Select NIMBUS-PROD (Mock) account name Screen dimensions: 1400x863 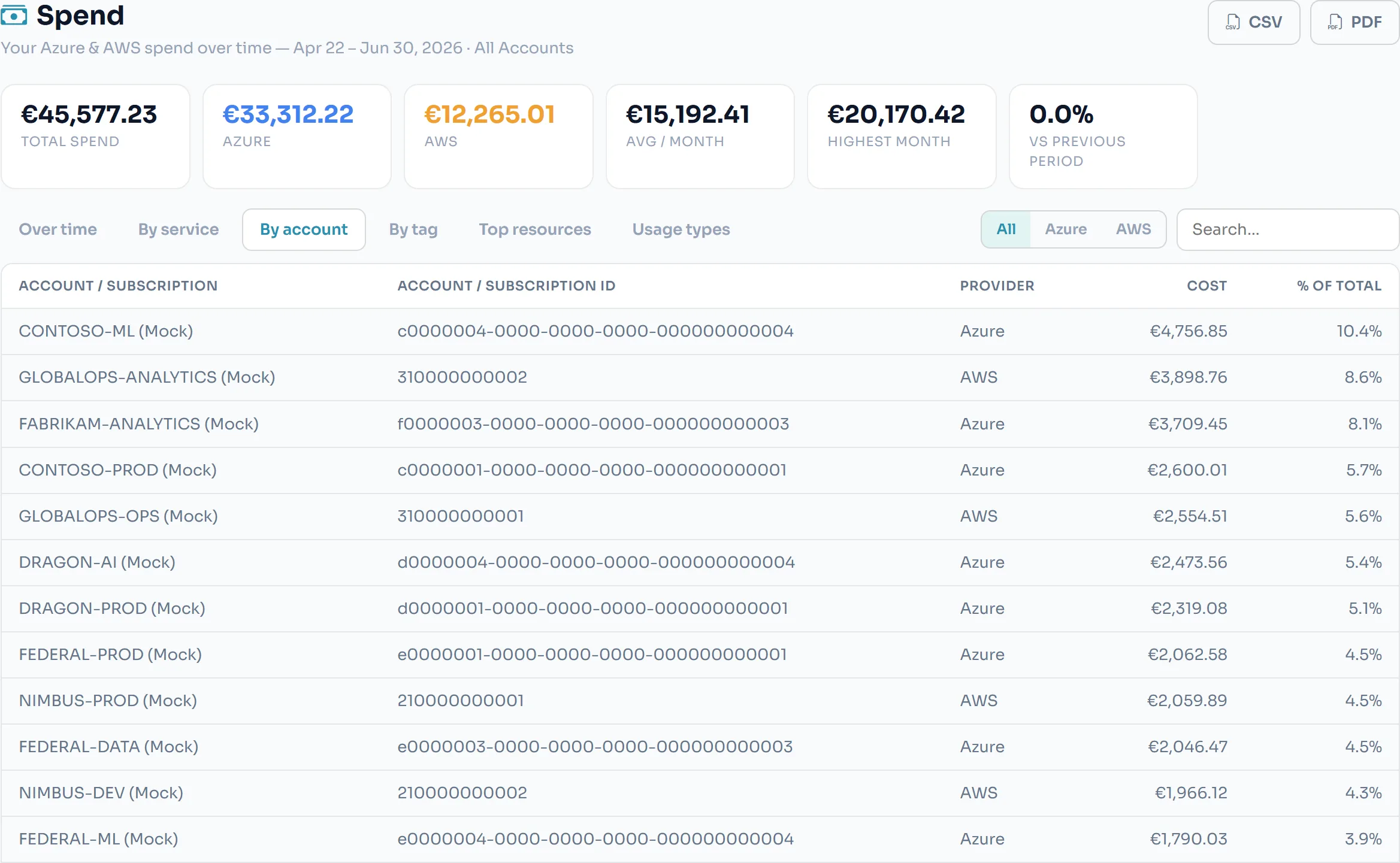[x=108, y=701]
